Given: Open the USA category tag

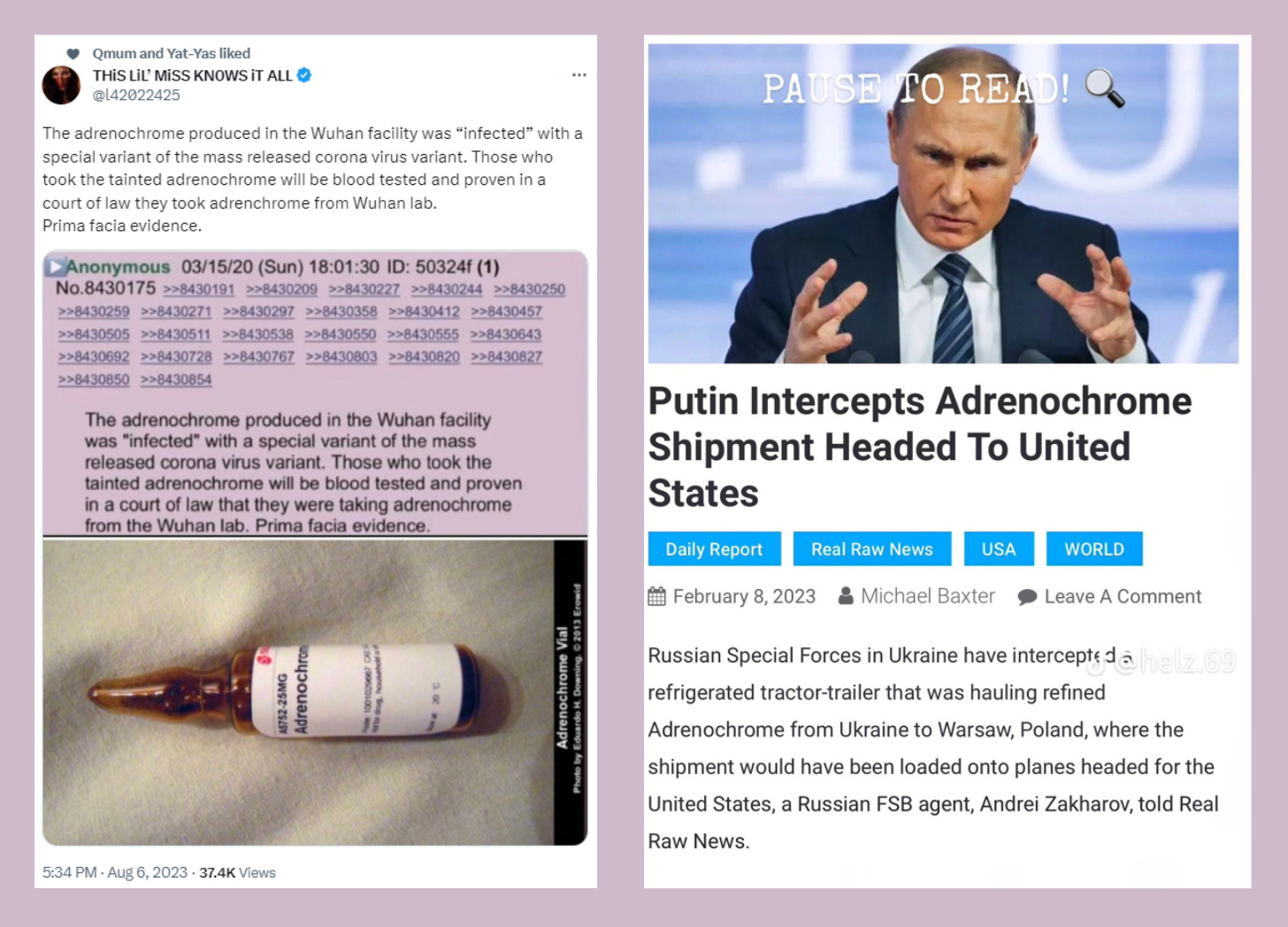Looking at the screenshot, I should [x=999, y=549].
